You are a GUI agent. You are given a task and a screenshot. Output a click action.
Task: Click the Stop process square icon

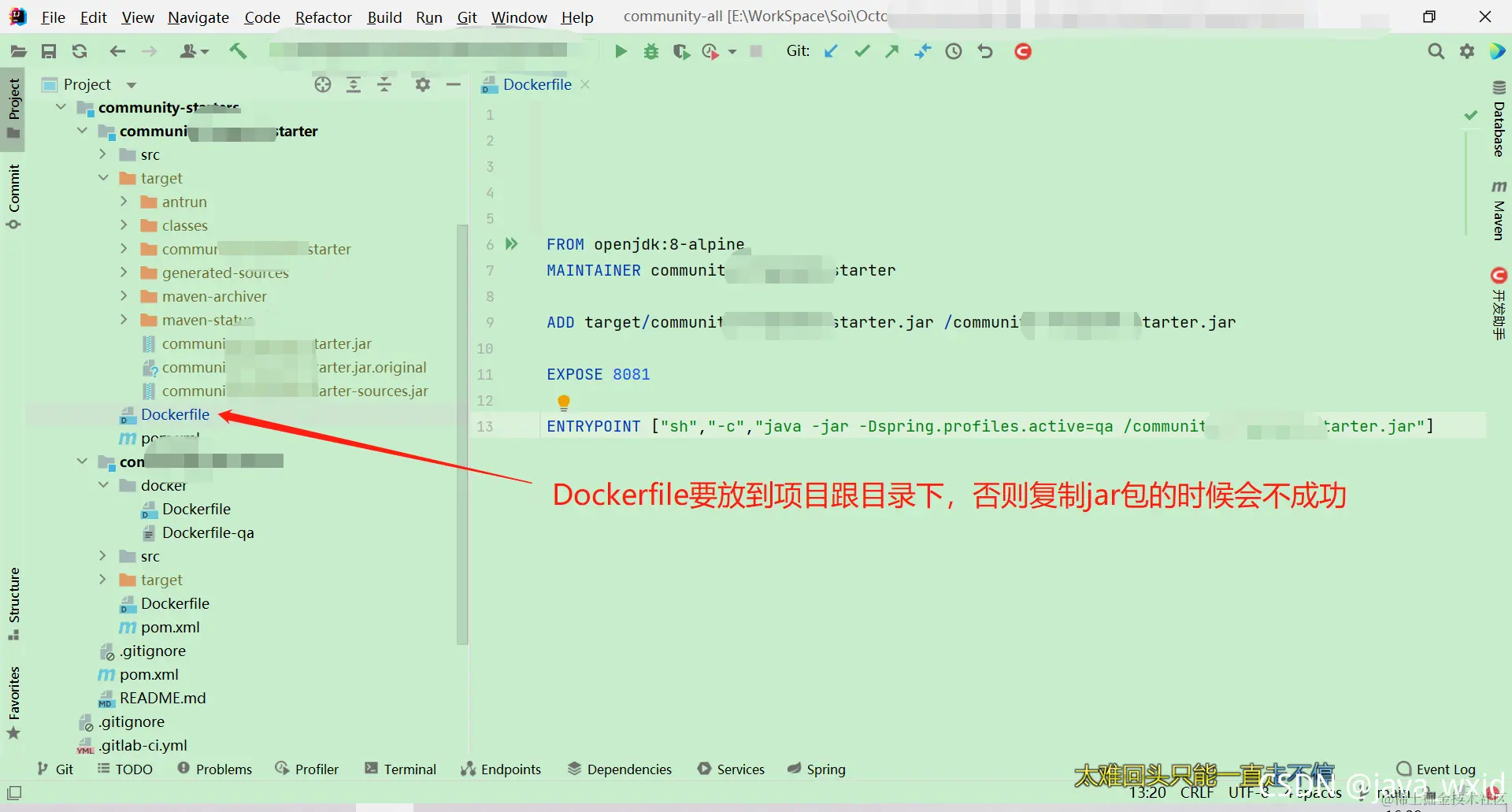(x=756, y=52)
